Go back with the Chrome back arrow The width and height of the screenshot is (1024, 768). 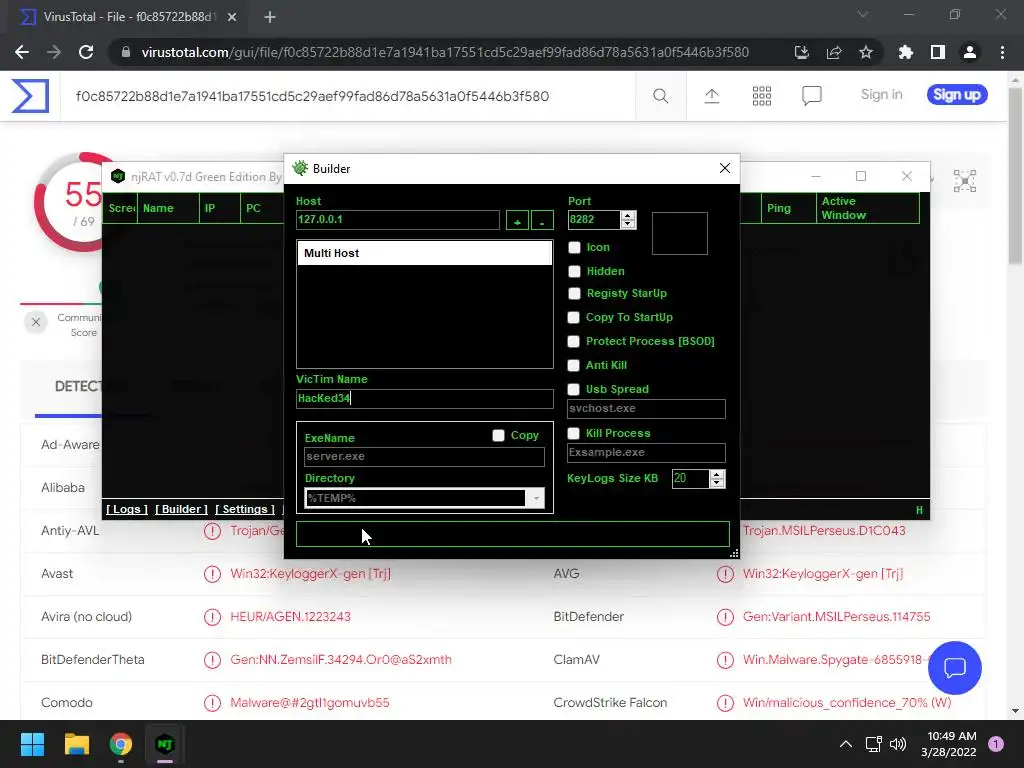pos(22,52)
